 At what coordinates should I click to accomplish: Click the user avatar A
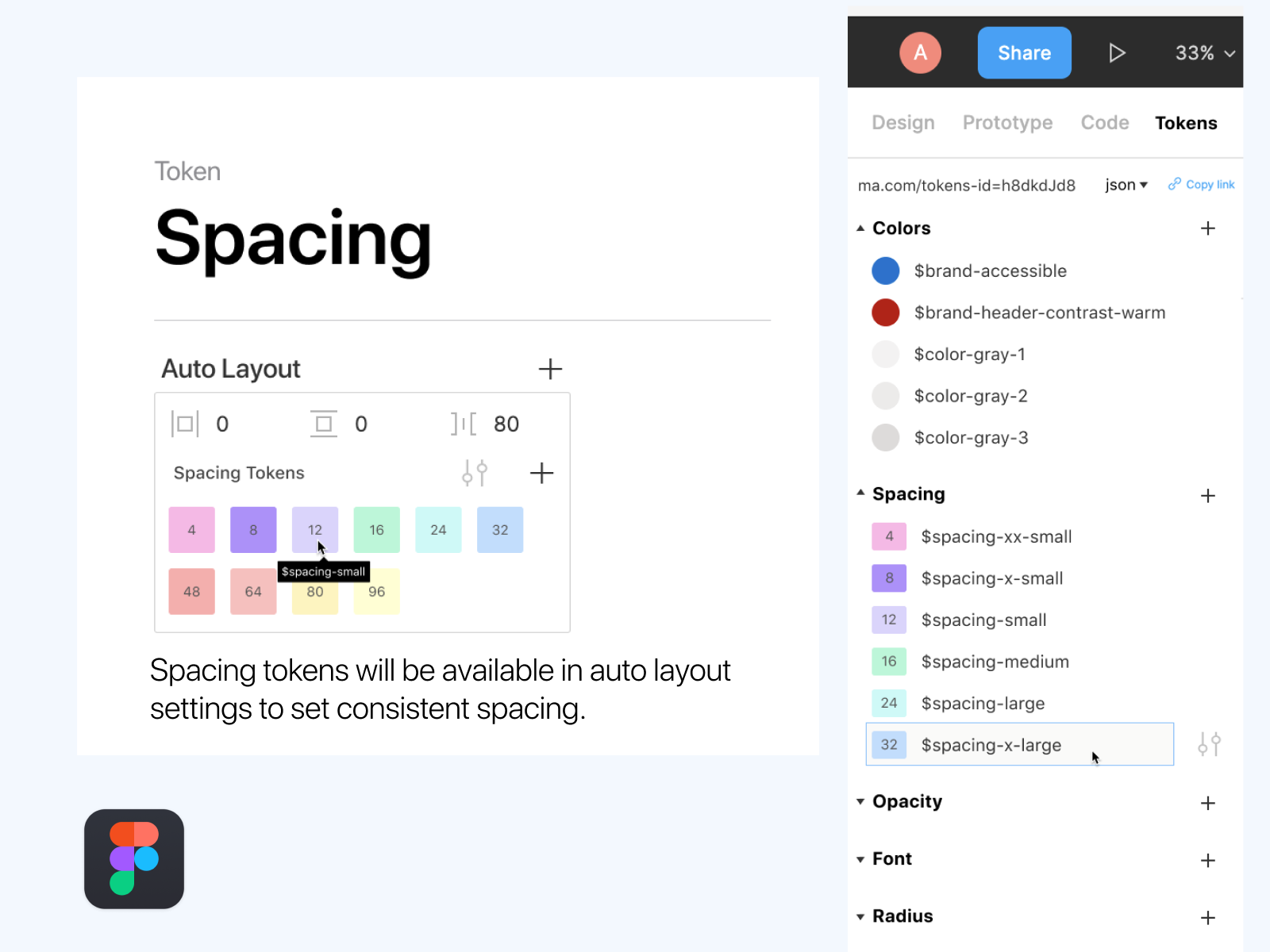pos(919,52)
